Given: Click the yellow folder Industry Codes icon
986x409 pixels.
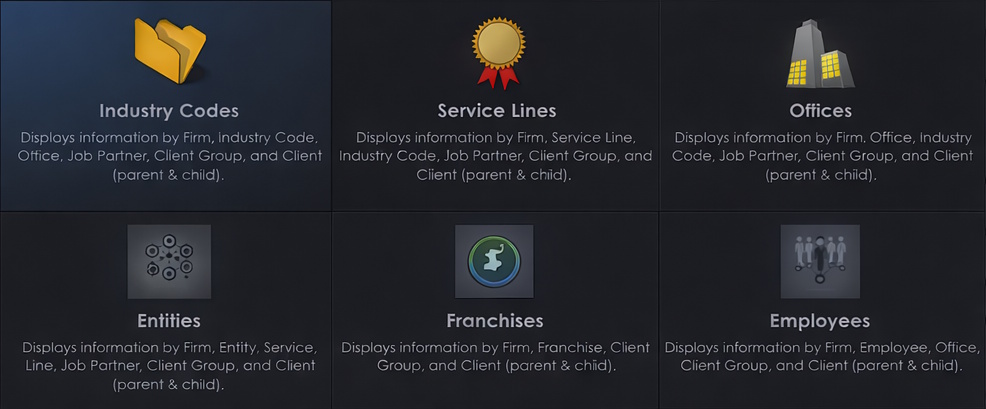Looking at the screenshot, I should (x=169, y=51).
